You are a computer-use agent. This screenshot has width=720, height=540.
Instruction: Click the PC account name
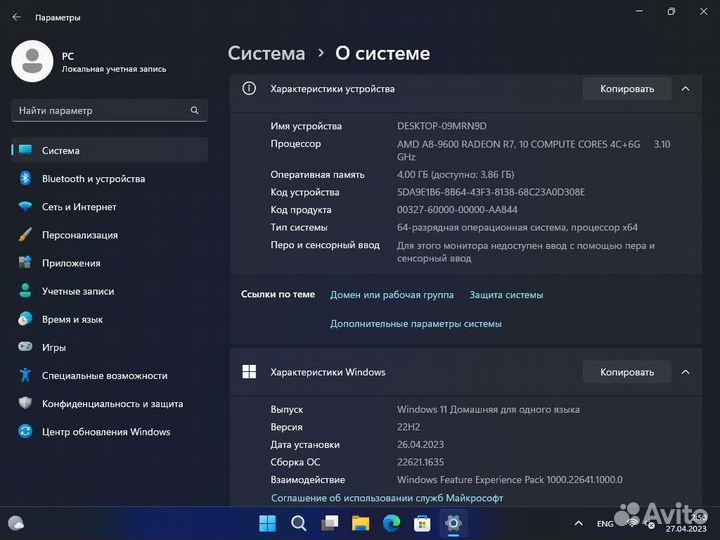[68, 56]
